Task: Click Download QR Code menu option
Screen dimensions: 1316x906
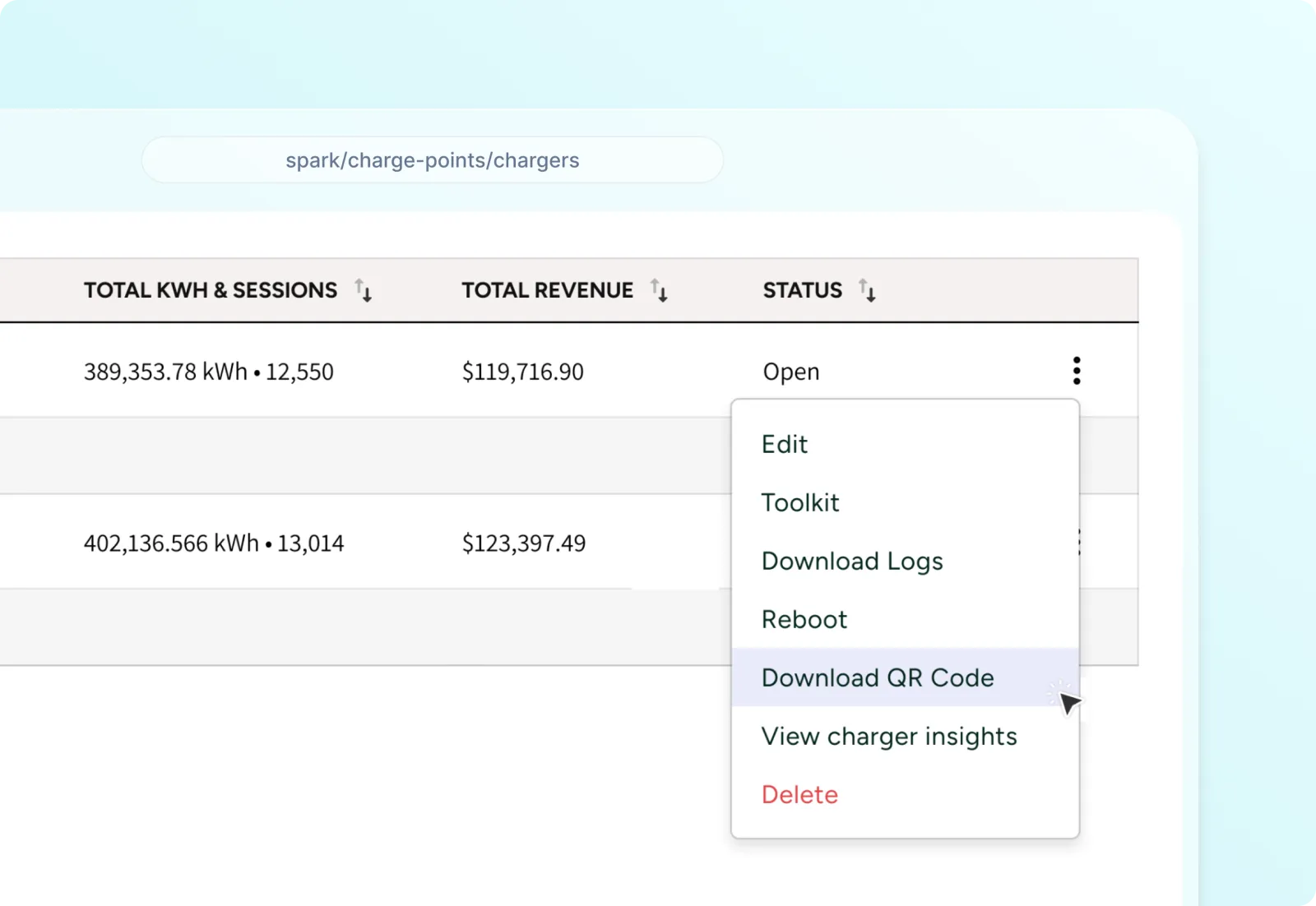Action: click(x=878, y=677)
